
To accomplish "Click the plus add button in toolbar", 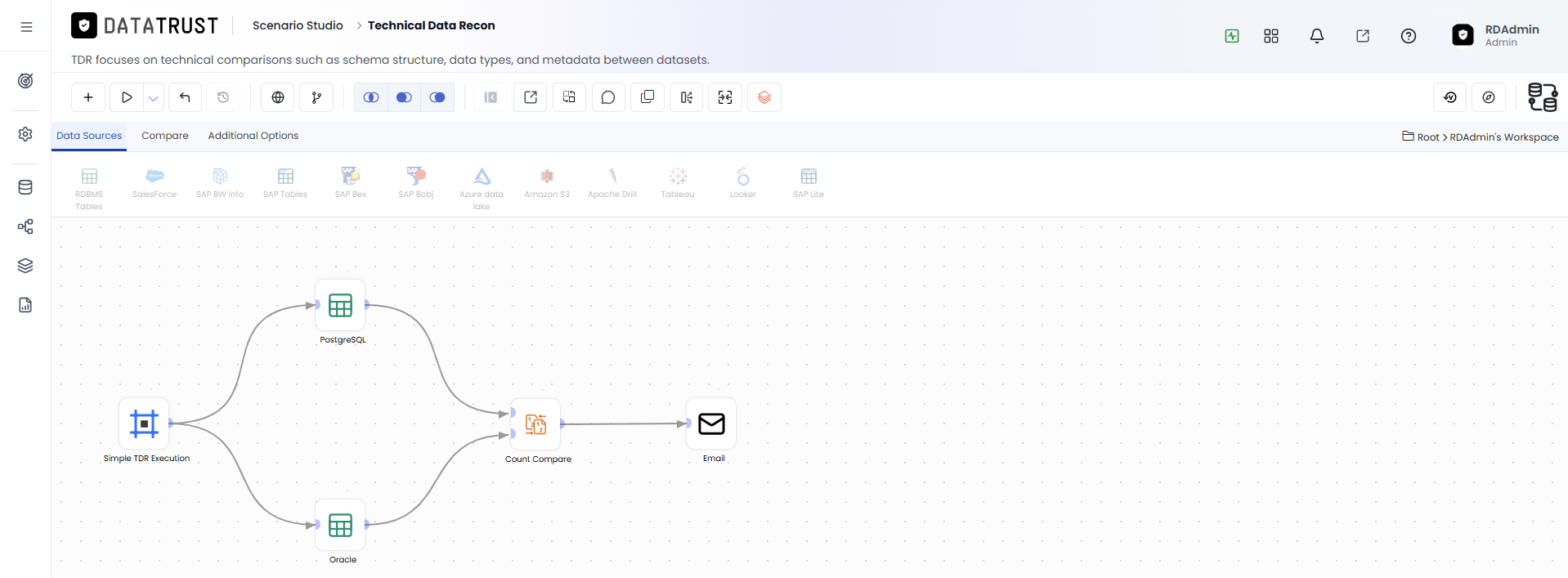I will click(88, 97).
